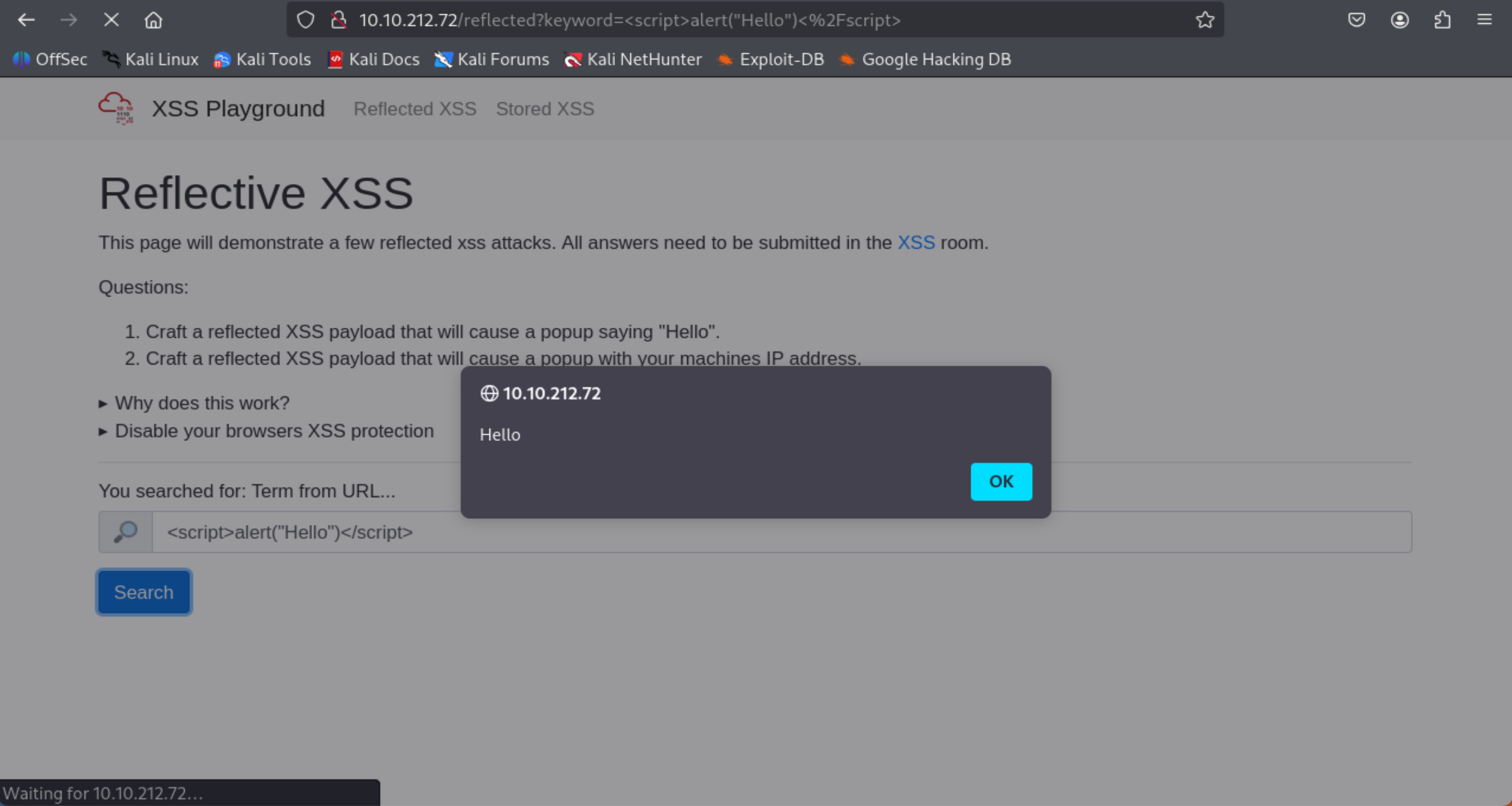Click the browser back arrow

point(26,20)
